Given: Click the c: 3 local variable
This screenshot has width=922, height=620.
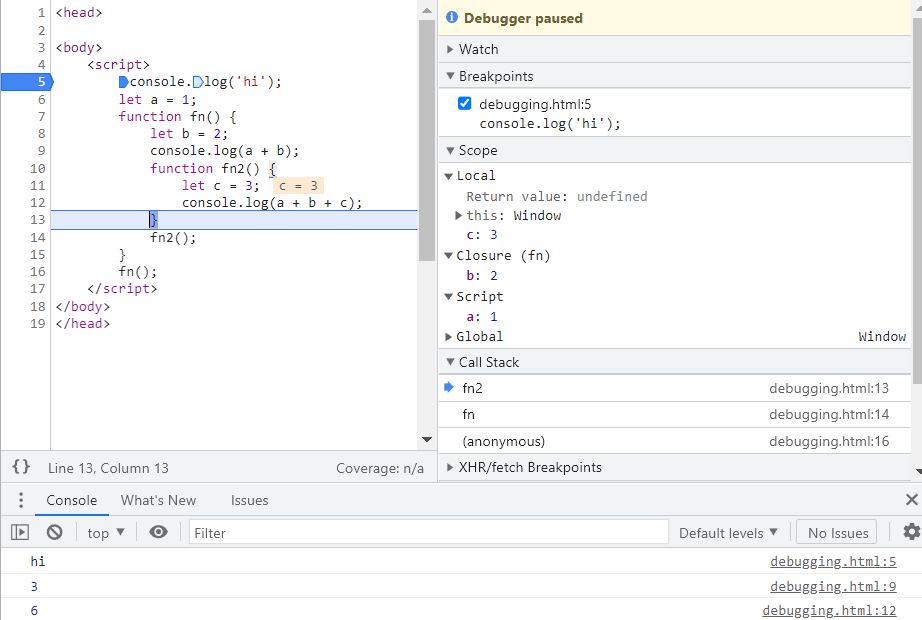Looking at the screenshot, I should point(482,235).
